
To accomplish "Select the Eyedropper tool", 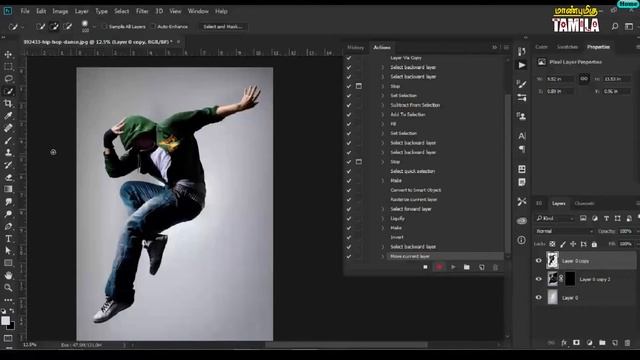I will pyautogui.click(x=8, y=116).
